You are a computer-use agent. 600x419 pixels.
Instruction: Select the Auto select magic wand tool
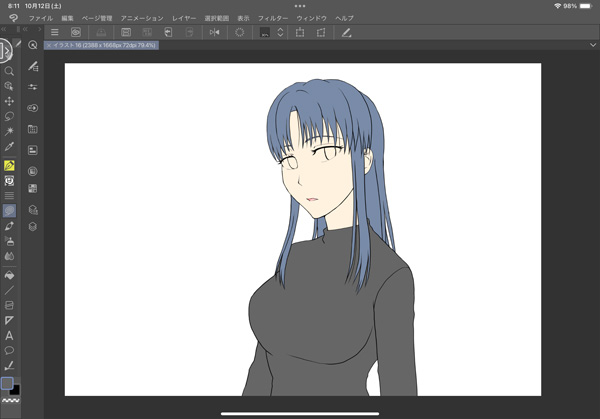click(9, 131)
